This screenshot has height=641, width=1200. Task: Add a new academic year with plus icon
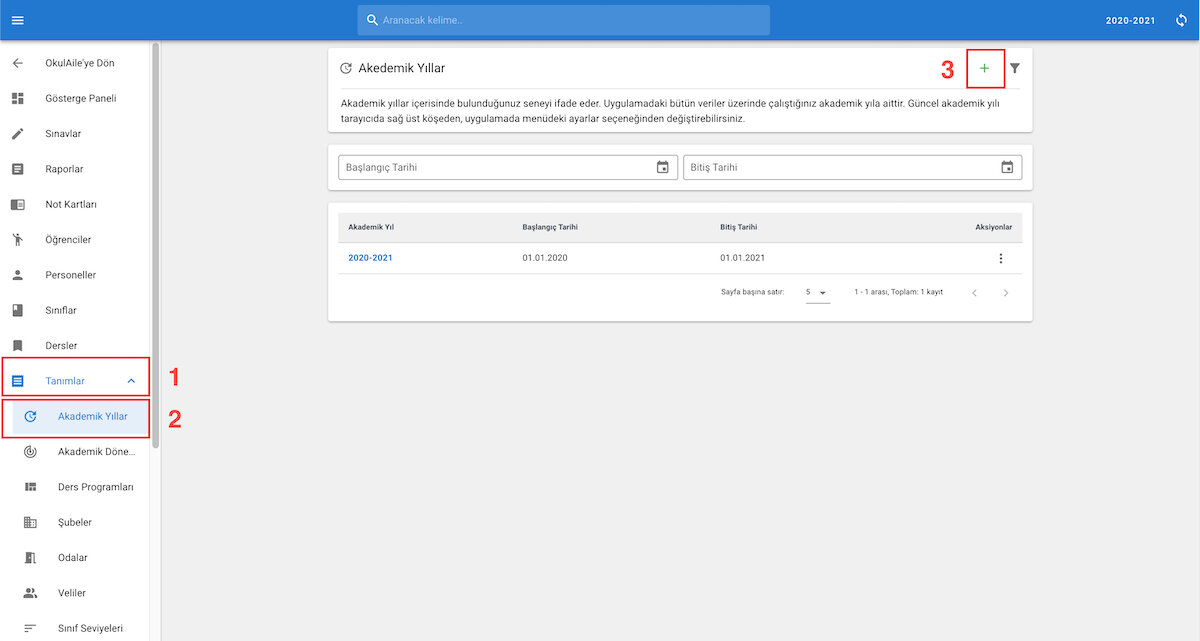984,68
